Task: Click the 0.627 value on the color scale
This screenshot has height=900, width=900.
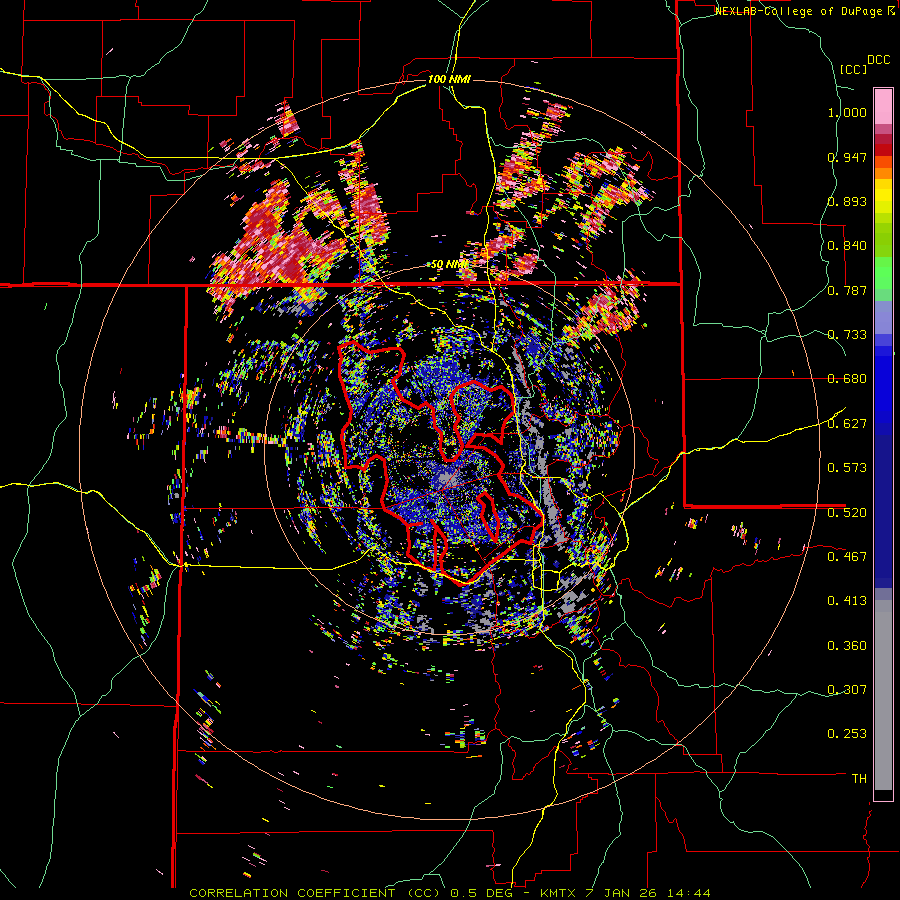Action: tap(847, 424)
